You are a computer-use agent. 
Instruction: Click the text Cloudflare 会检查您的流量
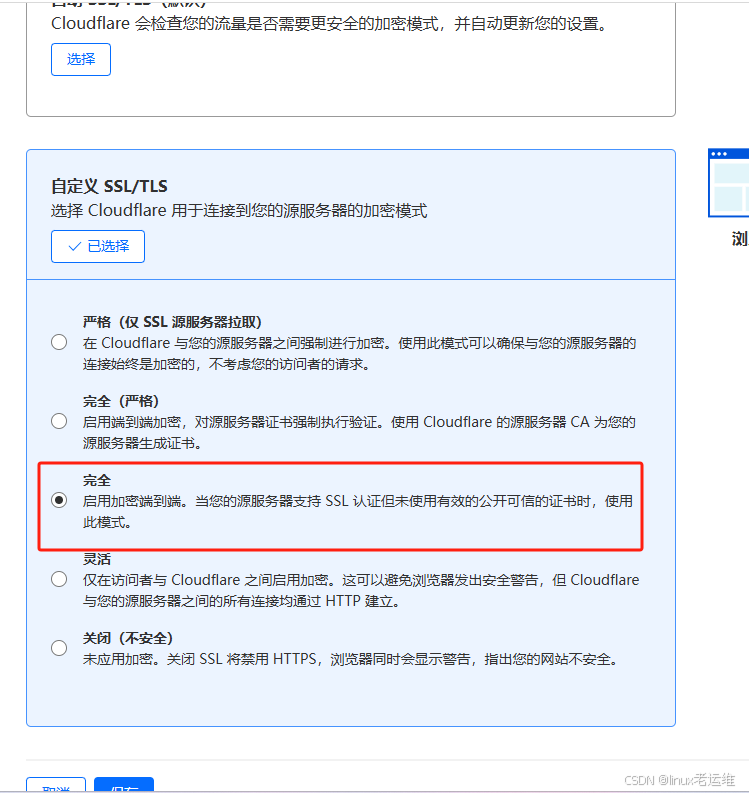coord(329,23)
